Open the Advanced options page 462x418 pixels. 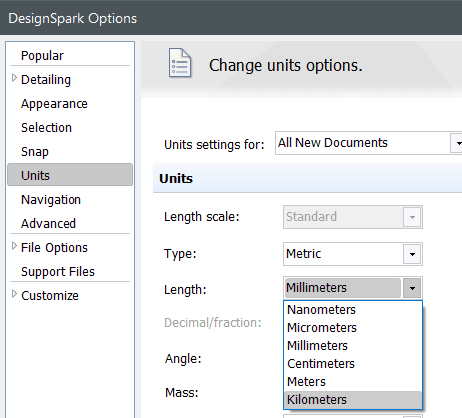(x=48, y=224)
